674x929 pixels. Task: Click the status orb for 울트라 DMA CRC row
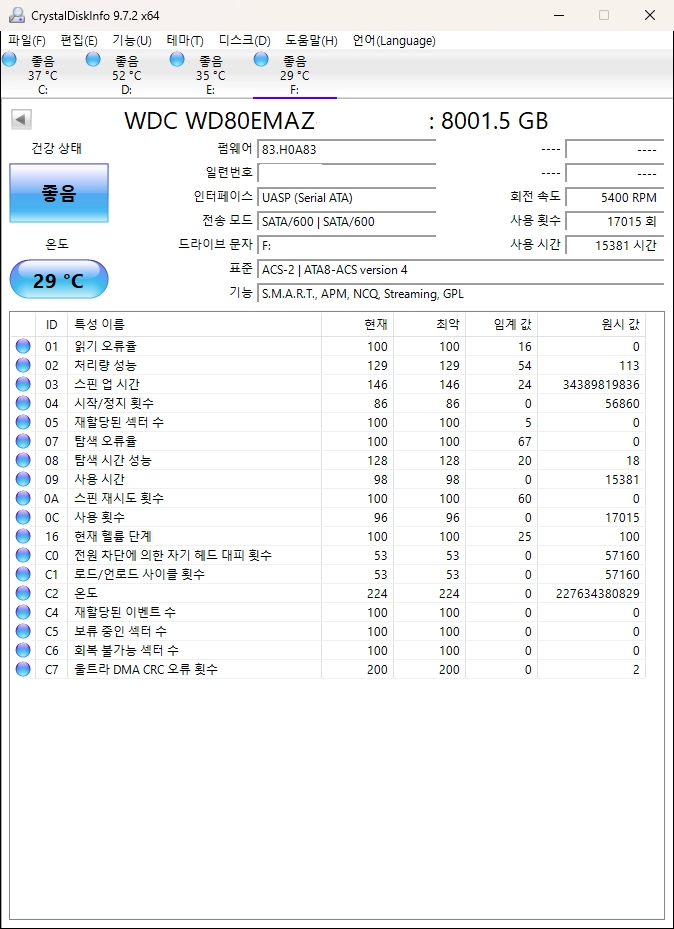23,669
